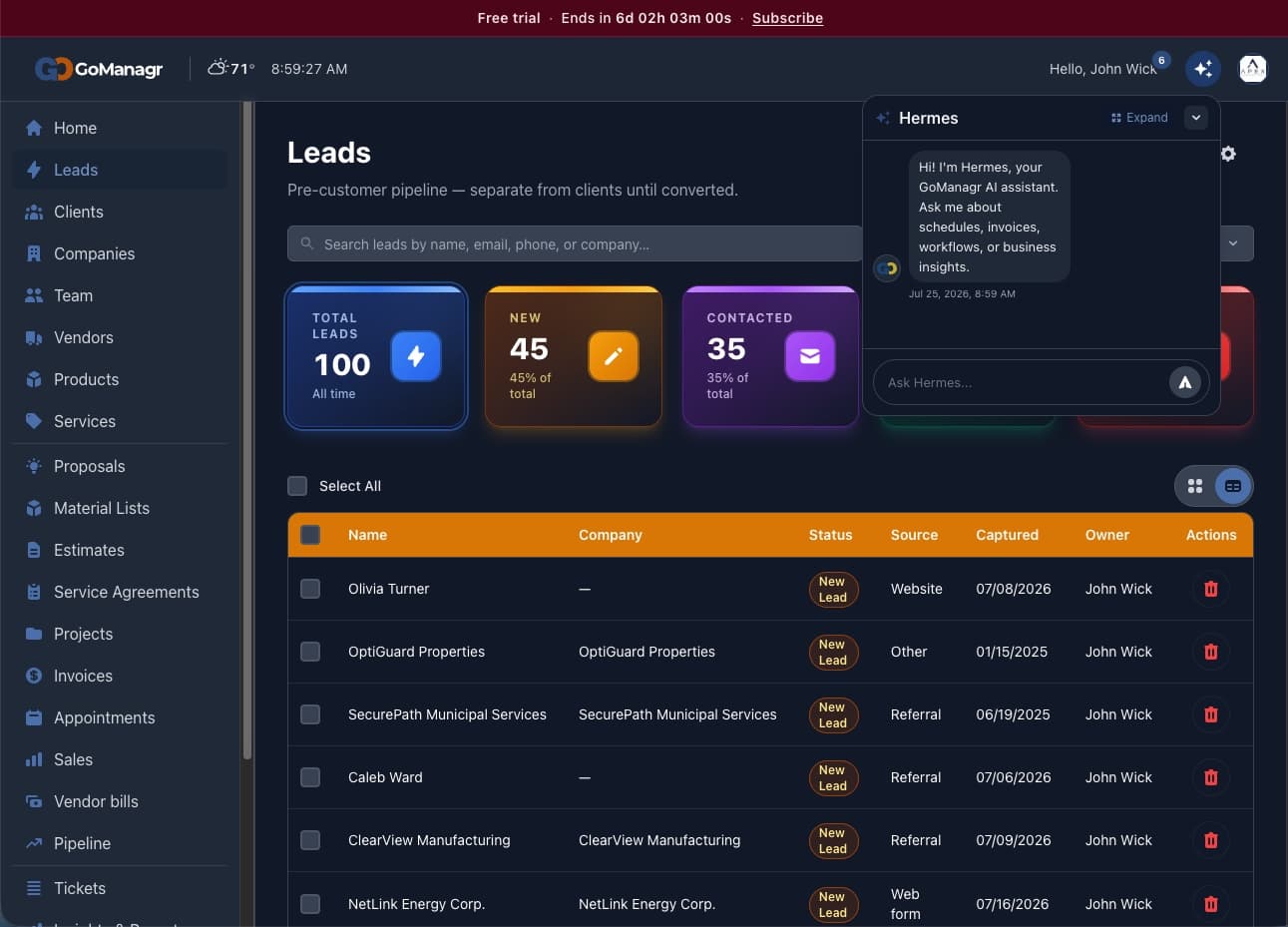Delete the ClearView Manufacturing lead
Image resolution: width=1288 pixels, height=927 pixels.
click(1211, 840)
